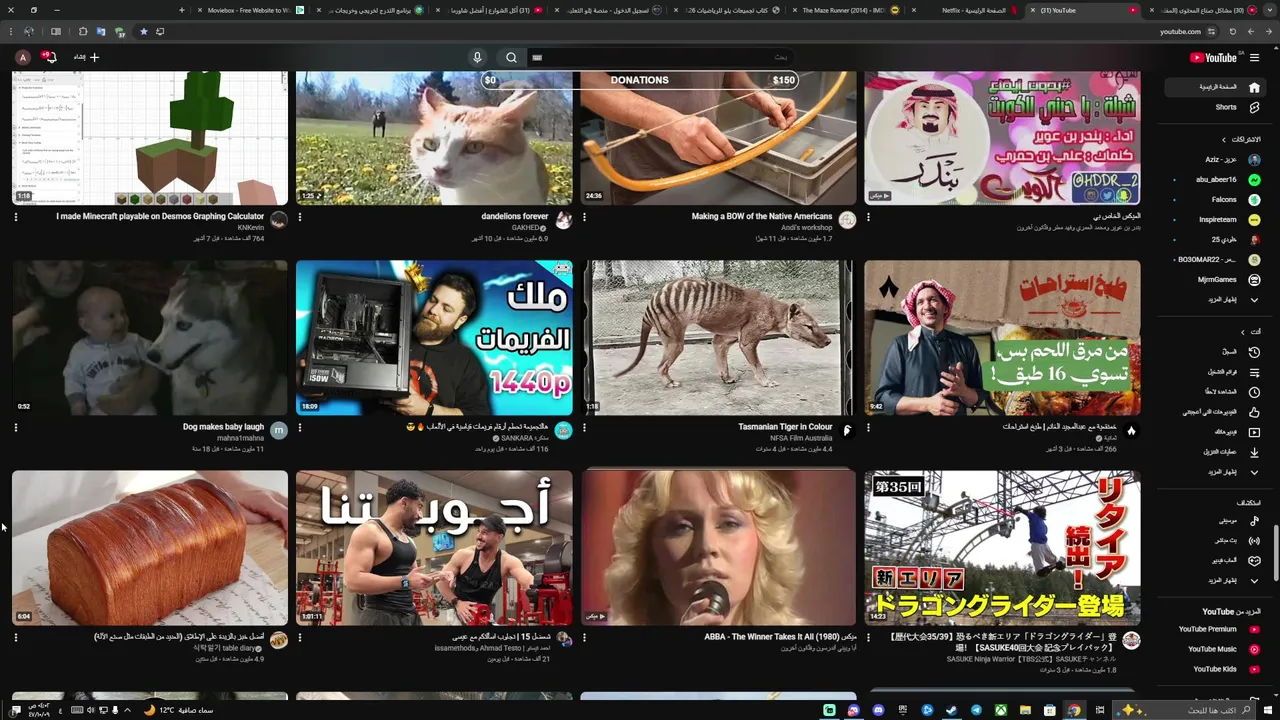Click the Create plus button
The width and height of the screenshot is (1280, 720).
pos(87,57)
